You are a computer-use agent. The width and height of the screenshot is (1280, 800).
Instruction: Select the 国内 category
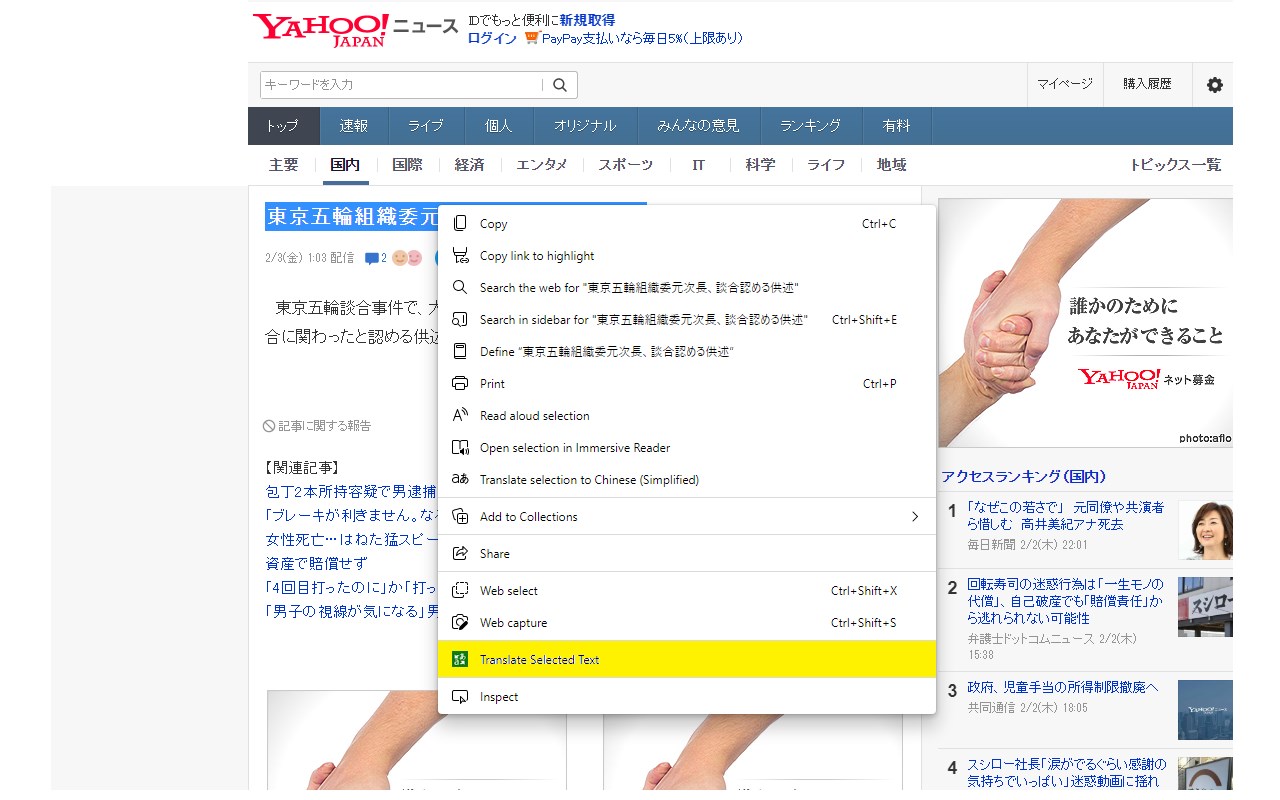[345, 165]
